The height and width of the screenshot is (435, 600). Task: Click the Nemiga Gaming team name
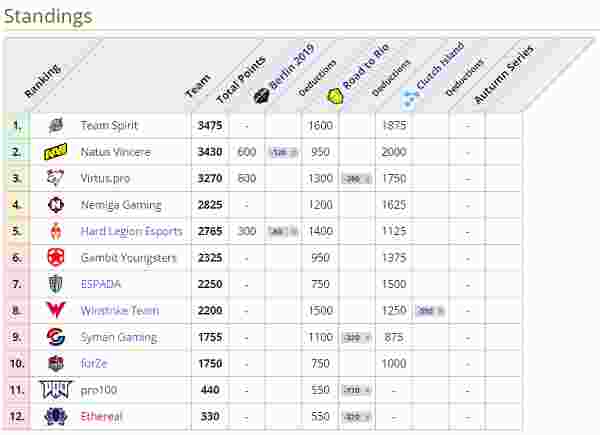(x=121, y=205)
